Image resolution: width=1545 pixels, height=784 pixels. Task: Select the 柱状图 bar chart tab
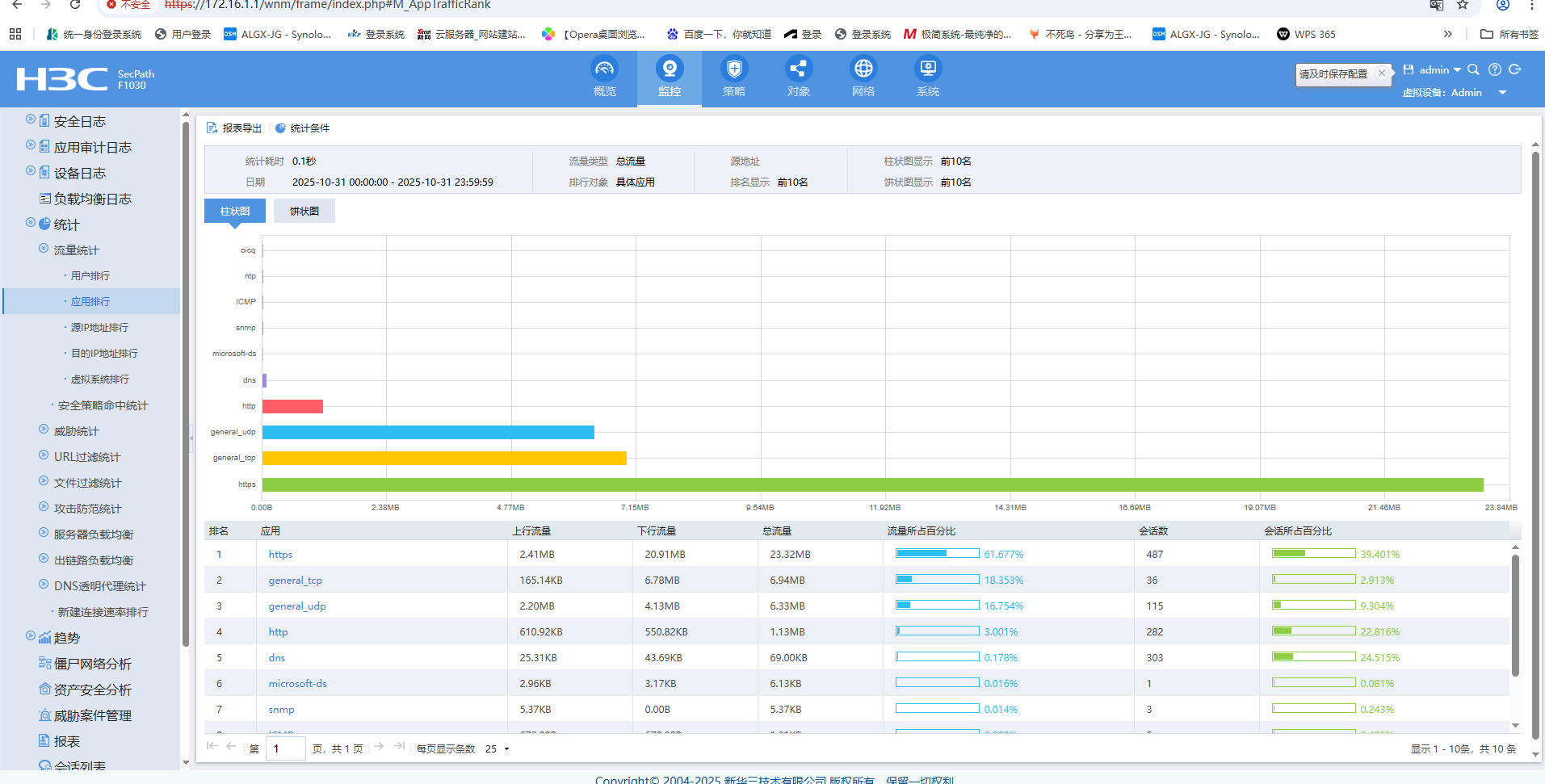pos(235,212)
